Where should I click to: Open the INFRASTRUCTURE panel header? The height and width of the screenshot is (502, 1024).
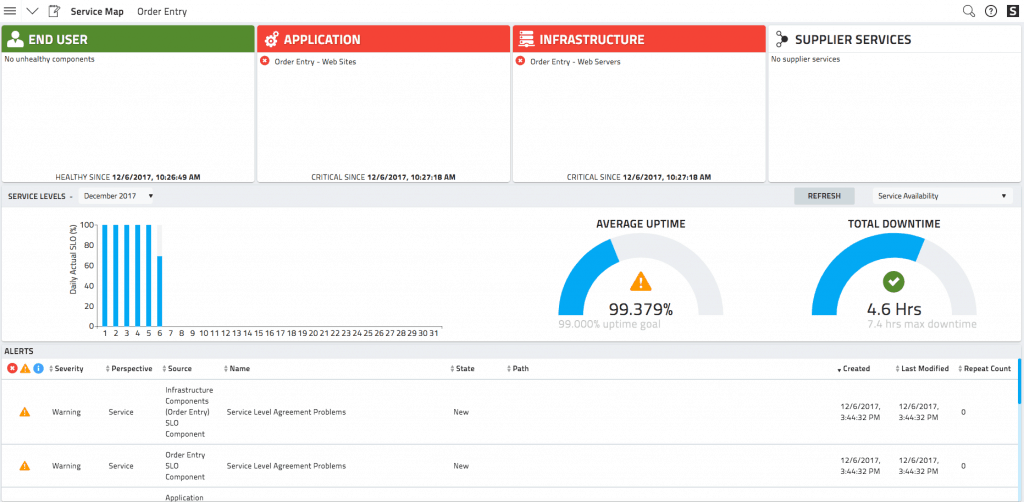(639, 39)
